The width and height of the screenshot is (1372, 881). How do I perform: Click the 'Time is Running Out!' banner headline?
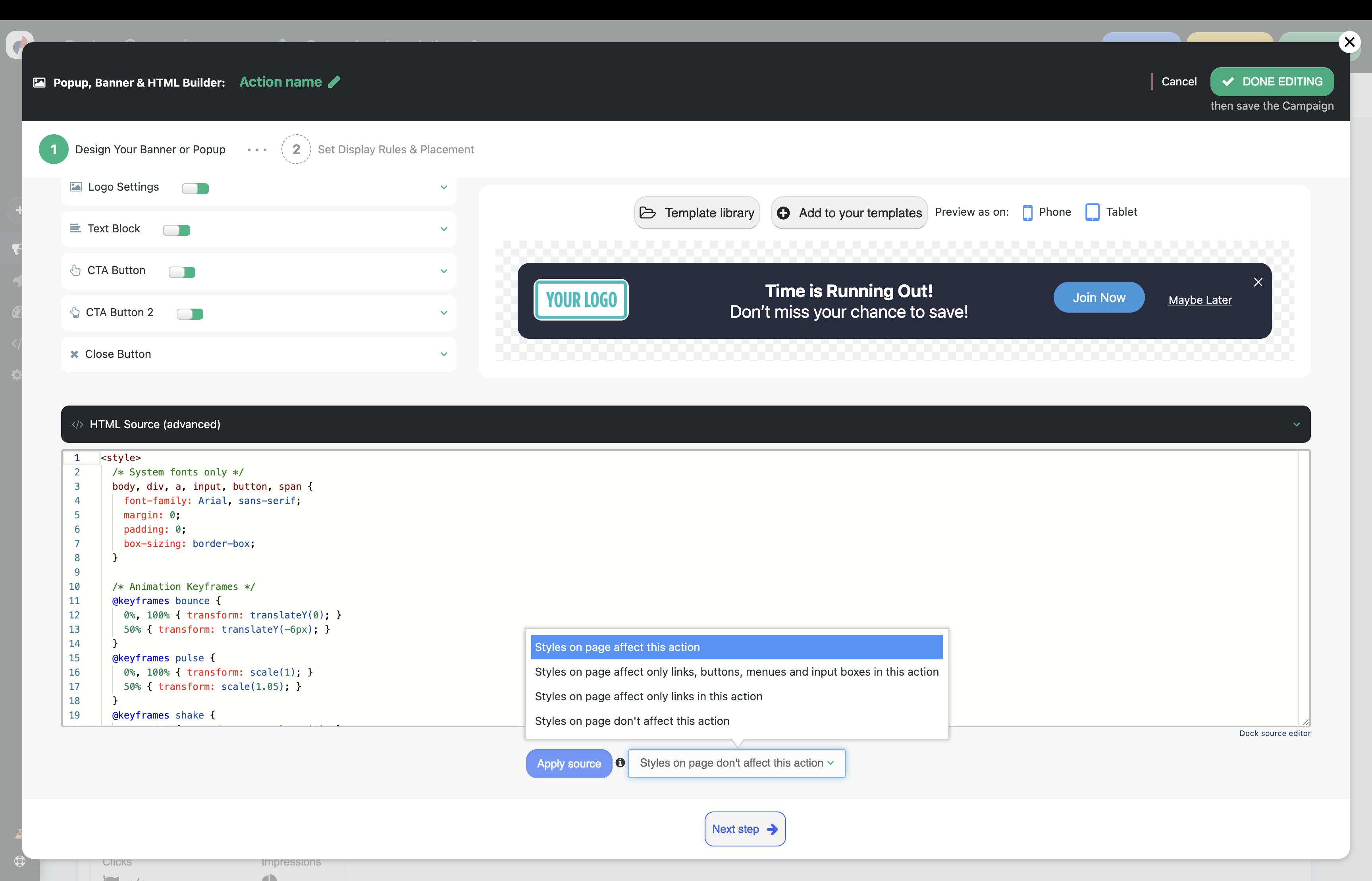849,291
